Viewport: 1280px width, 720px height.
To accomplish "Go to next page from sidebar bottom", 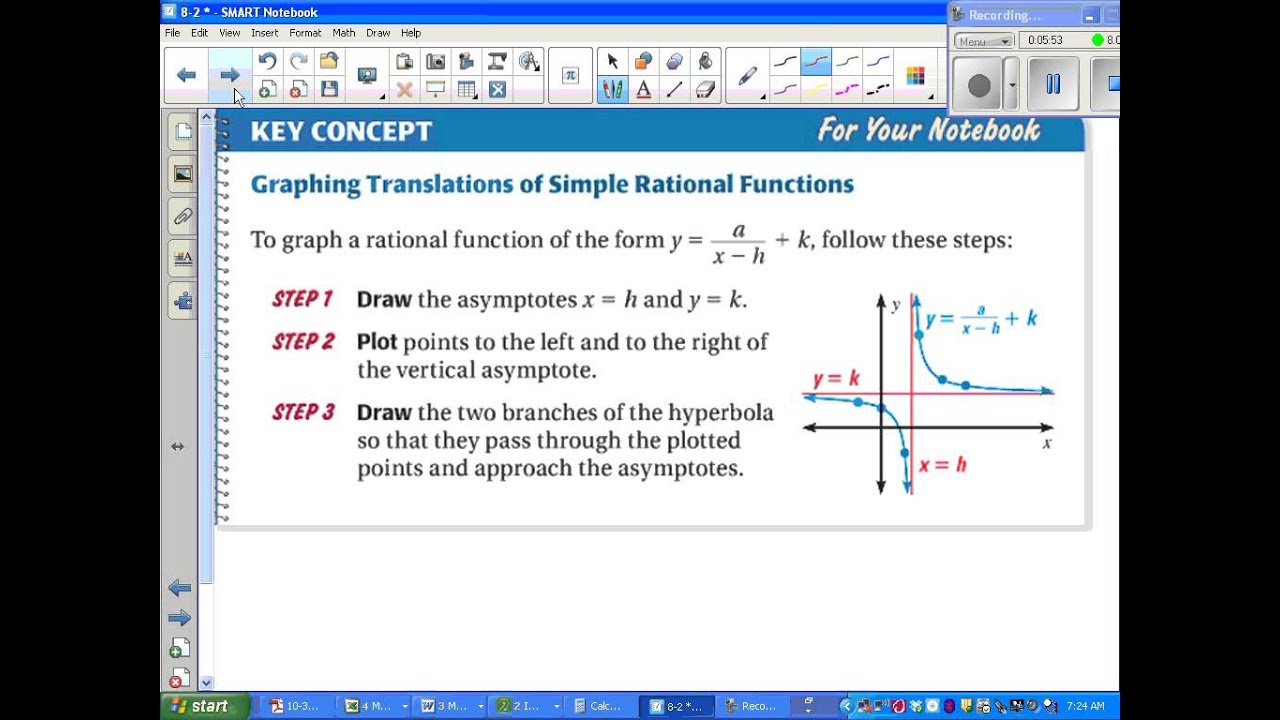I will tap(180, 618).
